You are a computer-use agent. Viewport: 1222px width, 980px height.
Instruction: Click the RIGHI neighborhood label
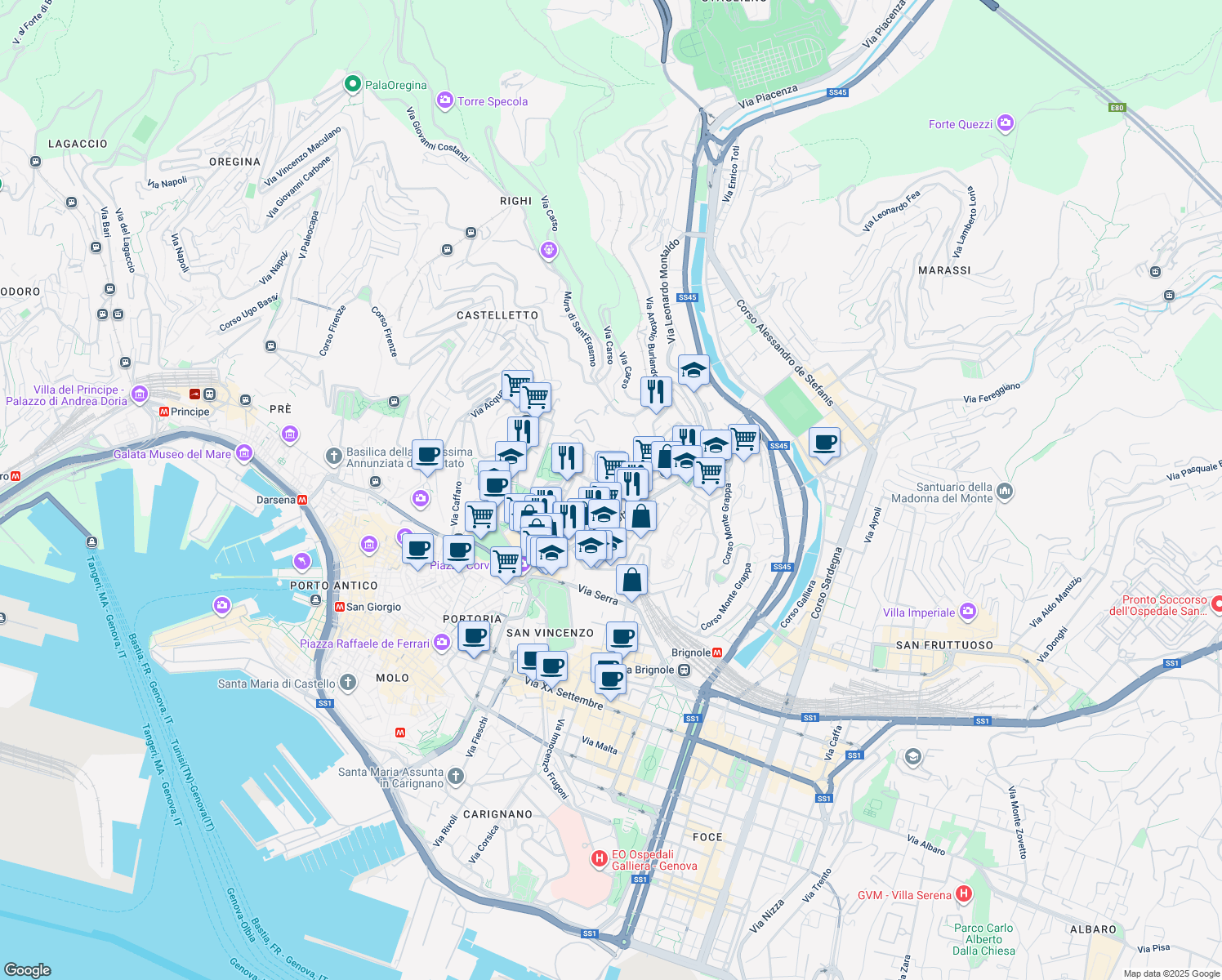516,201
